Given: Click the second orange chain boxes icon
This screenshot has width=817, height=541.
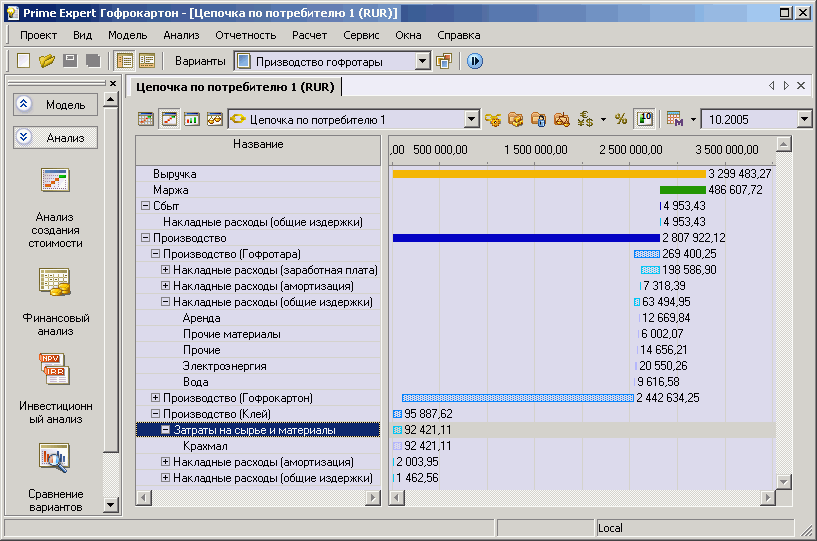Looking at the screenshot, I should coord(515,119).
